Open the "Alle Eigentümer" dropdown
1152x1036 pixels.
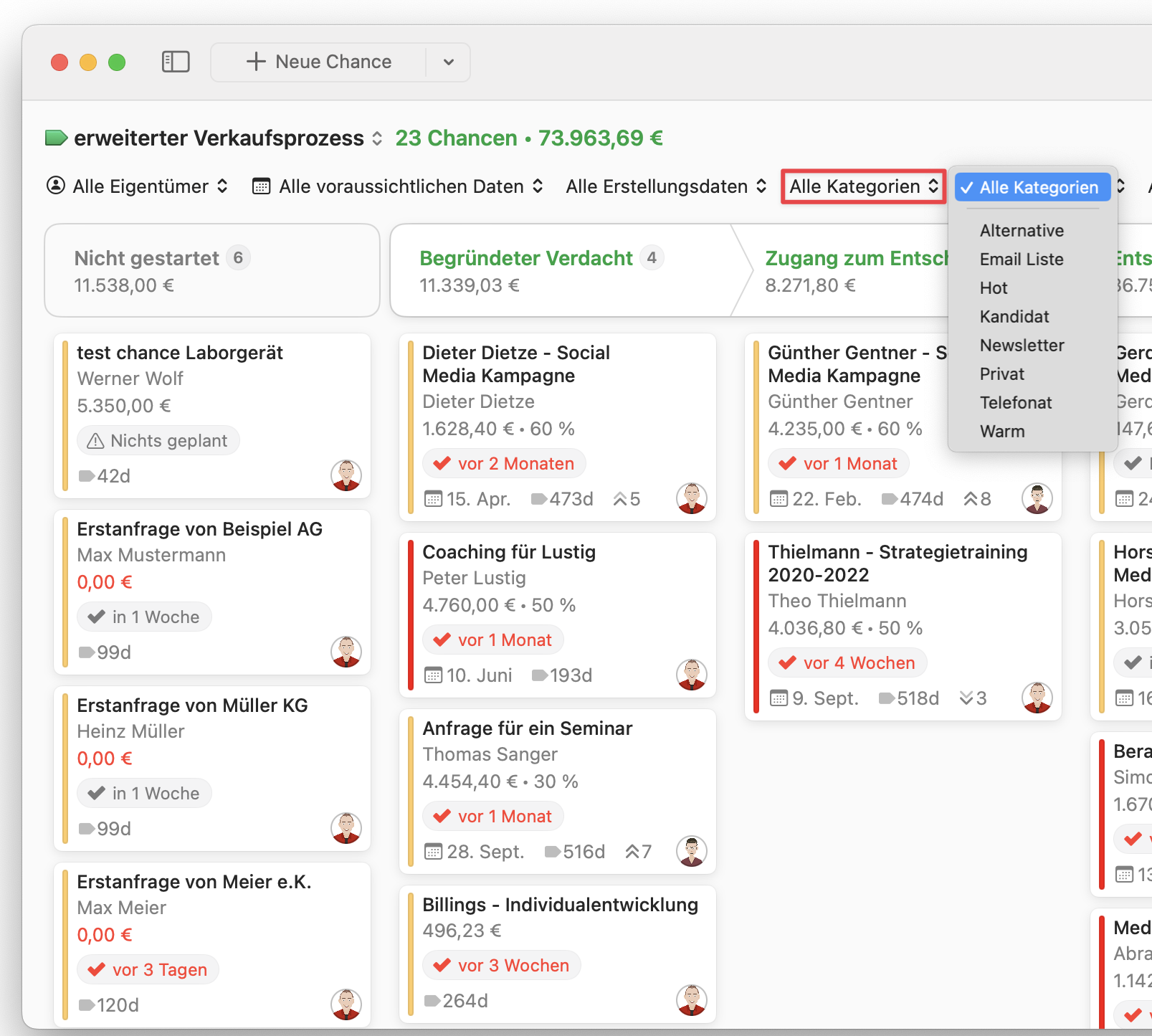click(138, 186)
